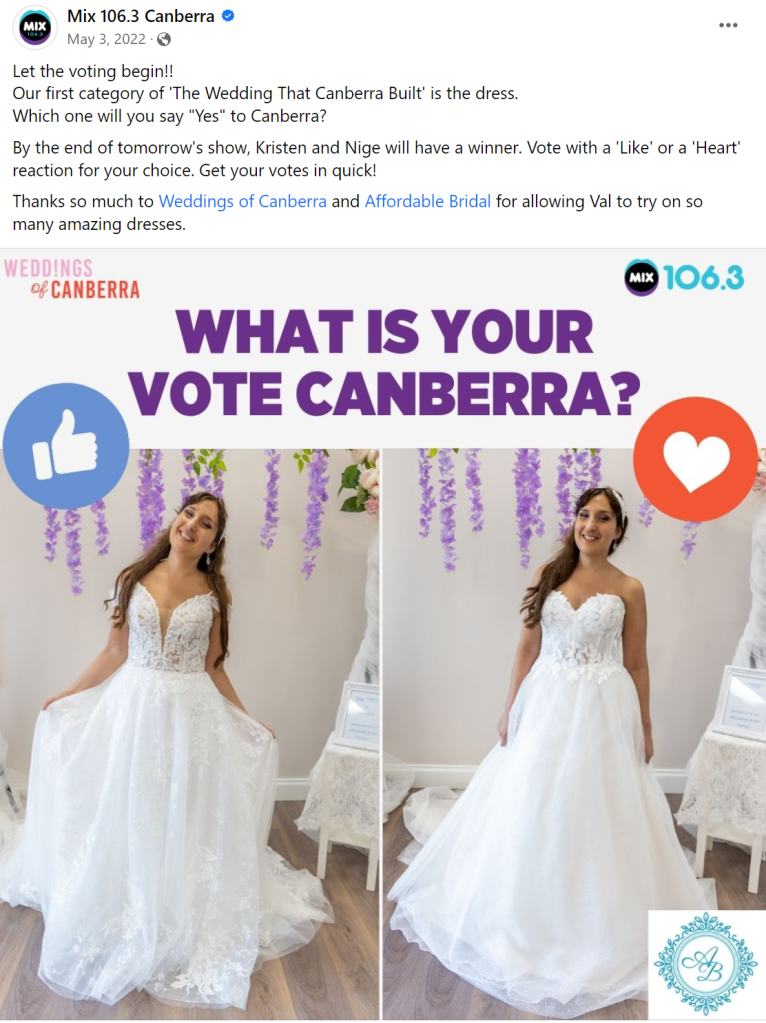Viewport: 766px width, 1023px height.
Task: Click the public globe privacy icon
Action: (164, 39)
